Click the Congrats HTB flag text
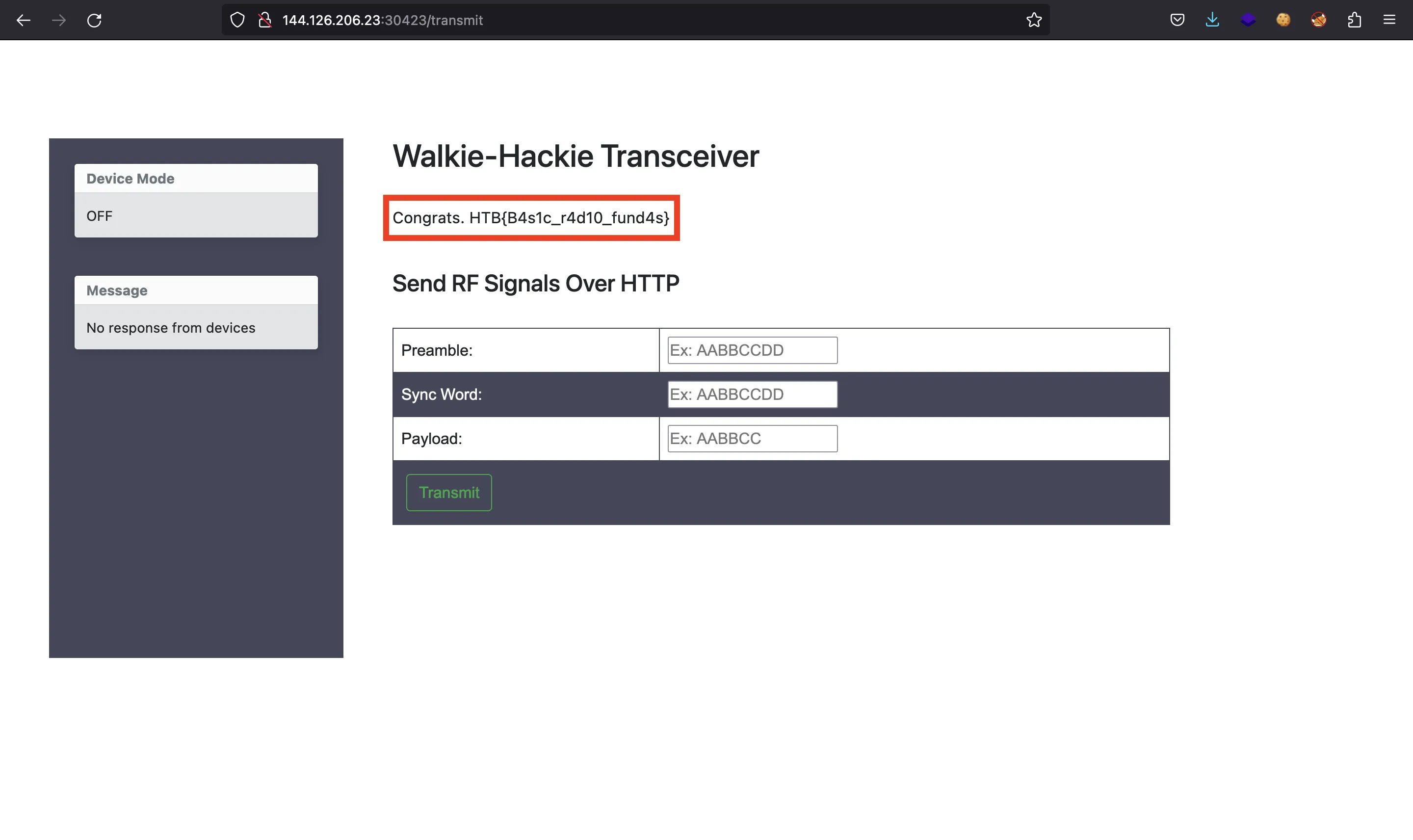This screenshot has width=1413, height=840. pos(531,218)
